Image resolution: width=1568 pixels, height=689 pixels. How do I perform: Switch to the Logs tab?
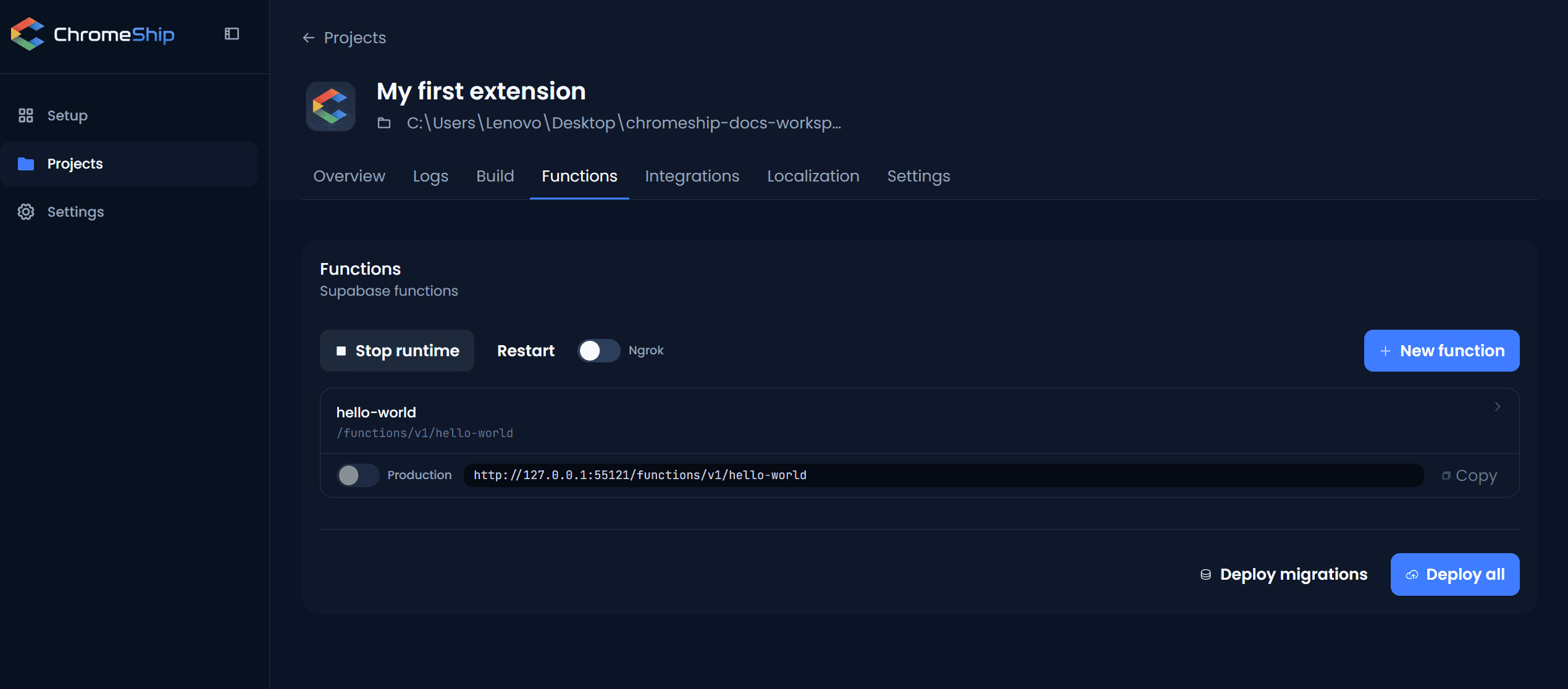pyautogui.click(x=430, y=176)
